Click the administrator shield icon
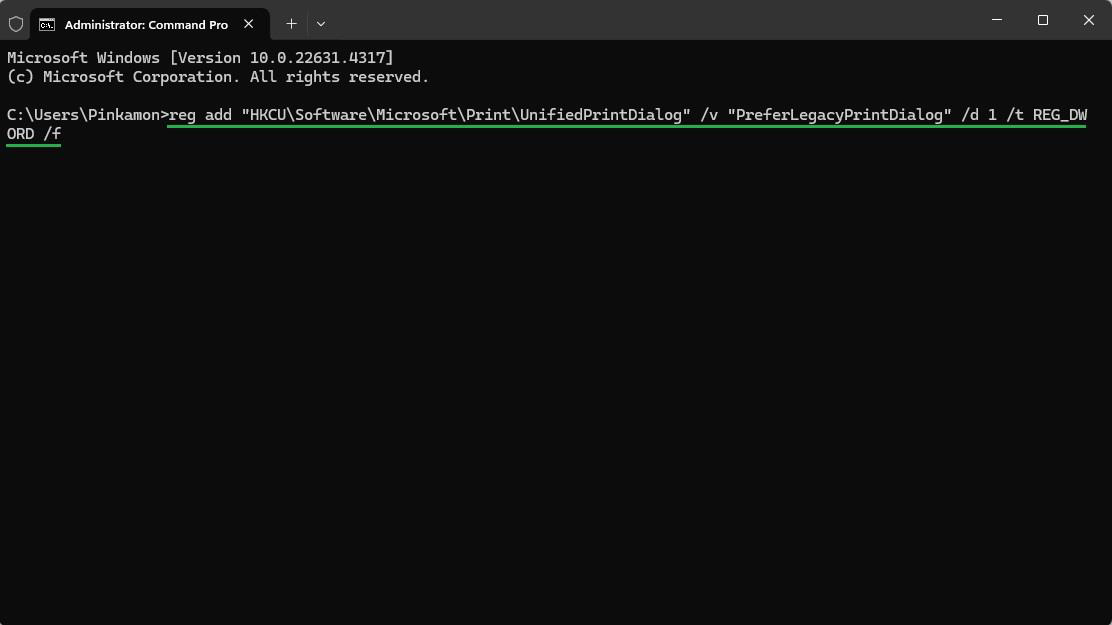This screenshot has width=1112, height=625. pos(16,23)
